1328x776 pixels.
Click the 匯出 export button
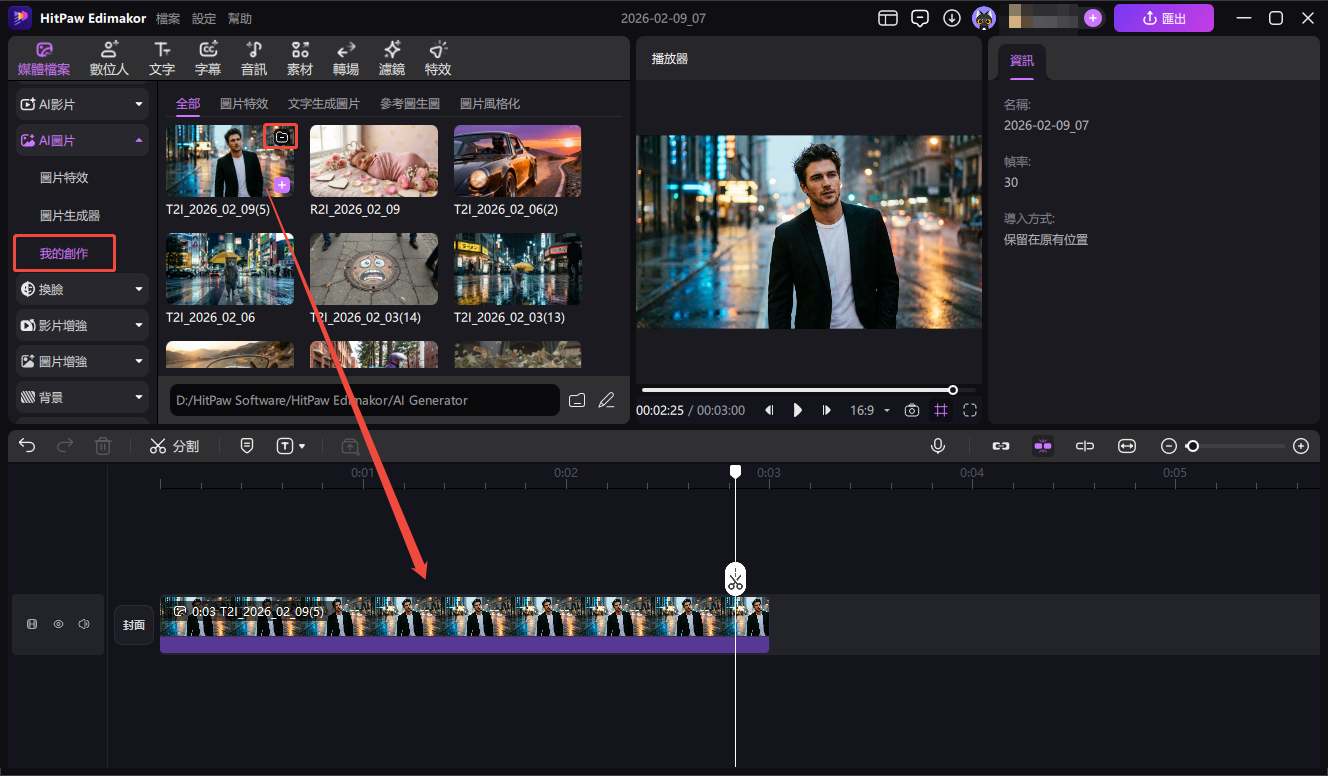click(1163, 17)
